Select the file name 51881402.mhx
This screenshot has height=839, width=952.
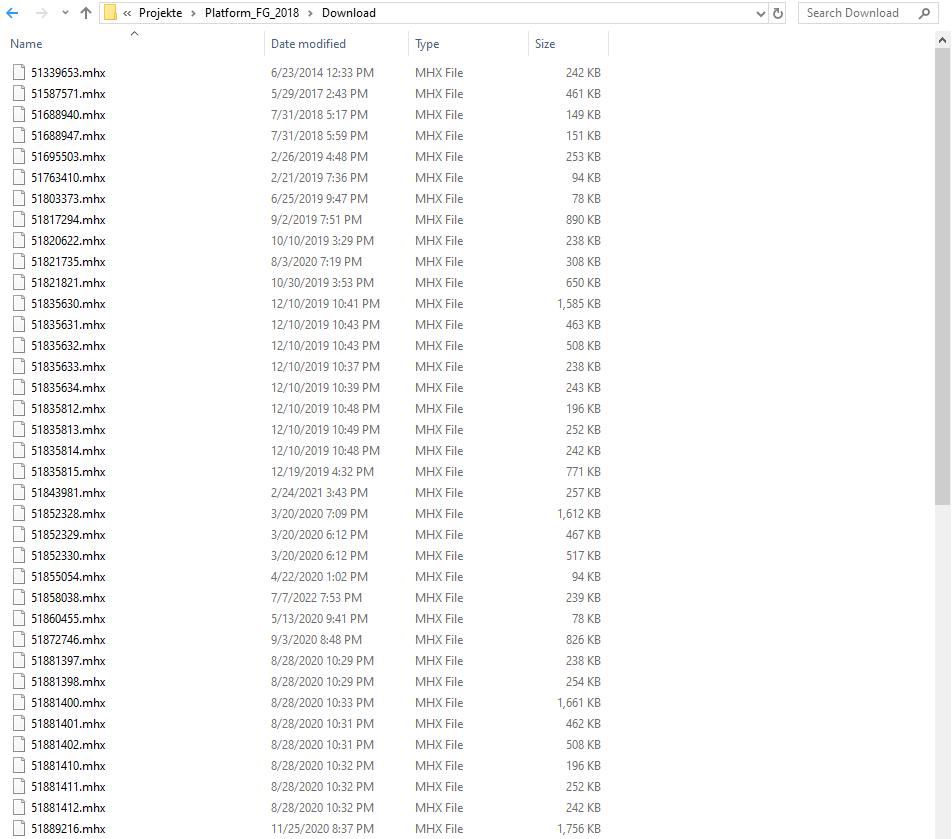[x=68, y=744]
